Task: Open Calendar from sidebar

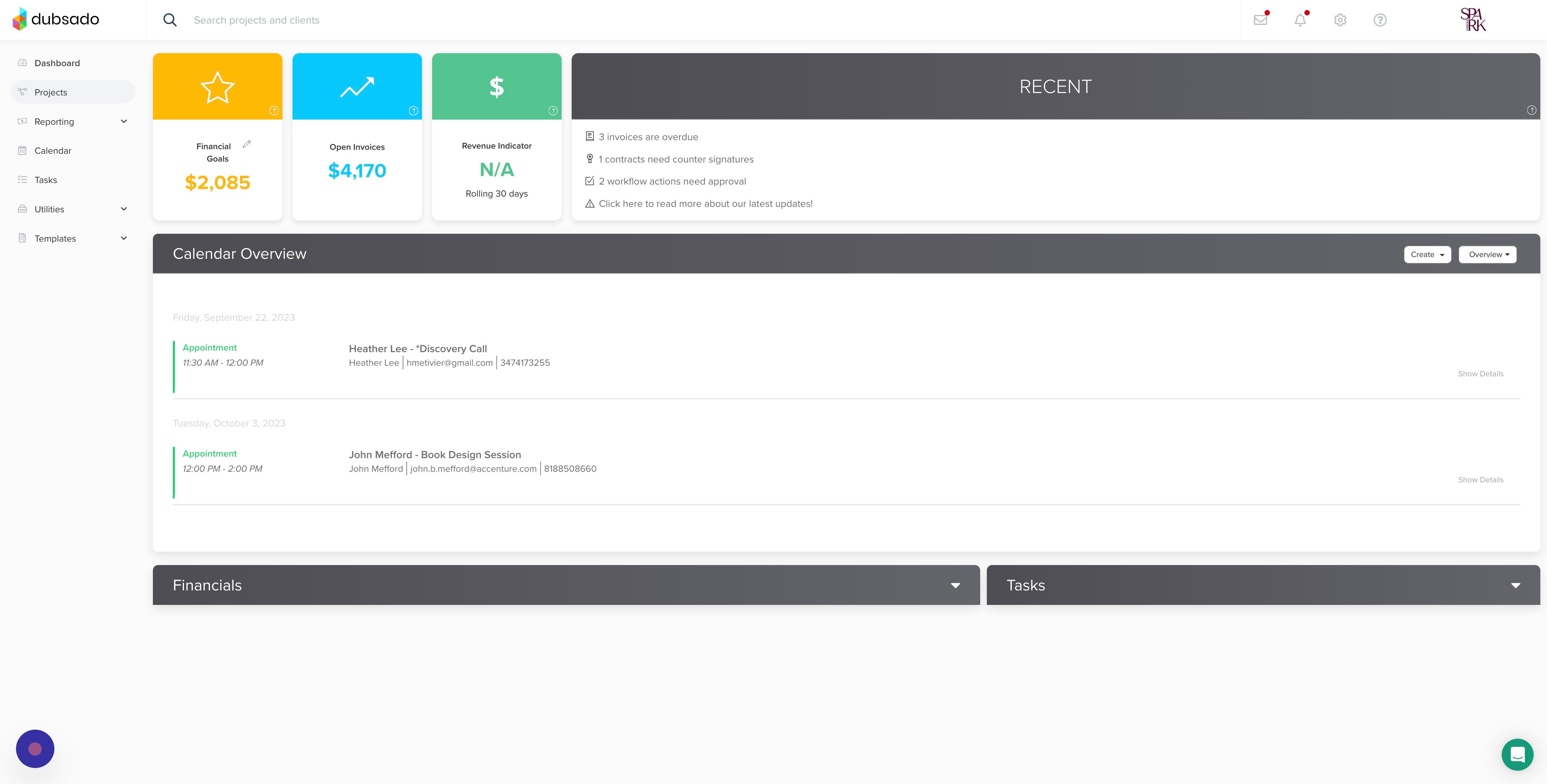Action: pyautogui.click(x=53, y=151)
